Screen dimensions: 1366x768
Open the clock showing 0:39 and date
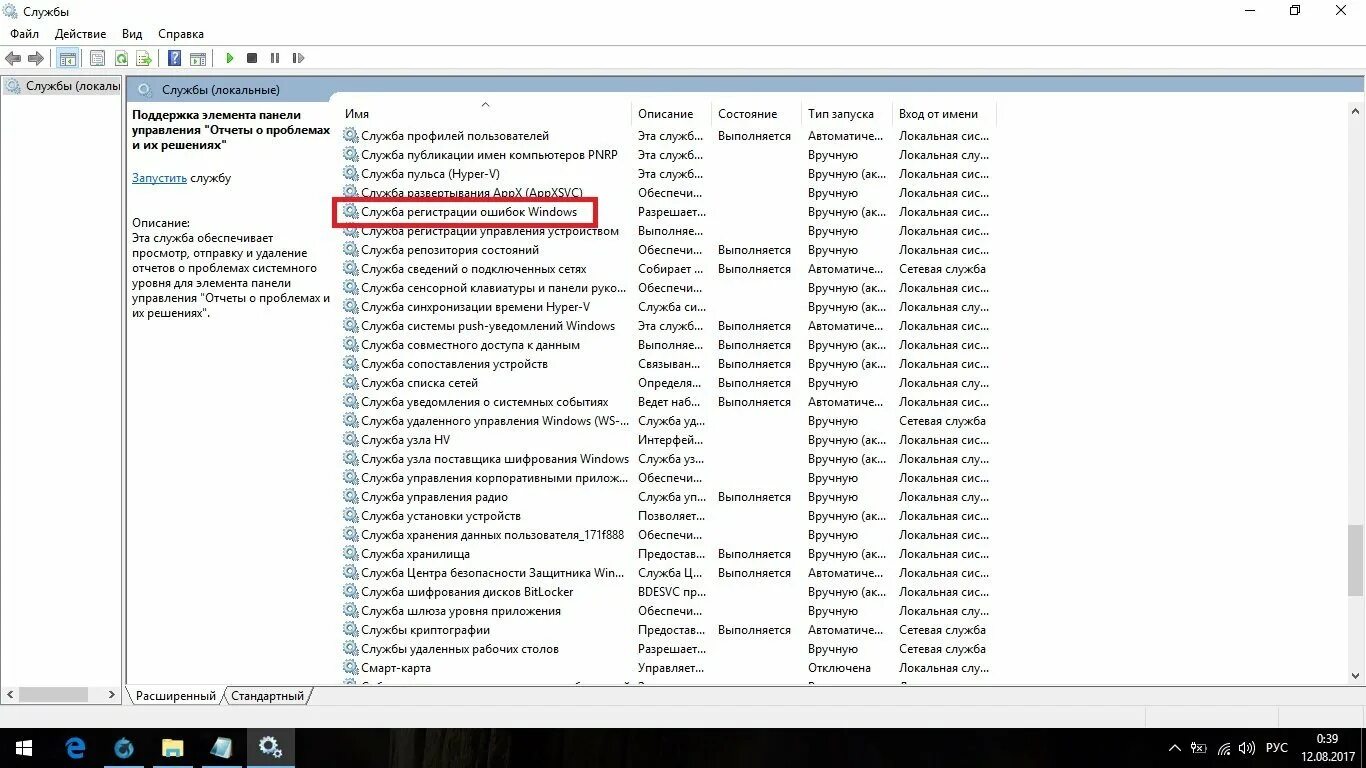(x=1328, y=748)
